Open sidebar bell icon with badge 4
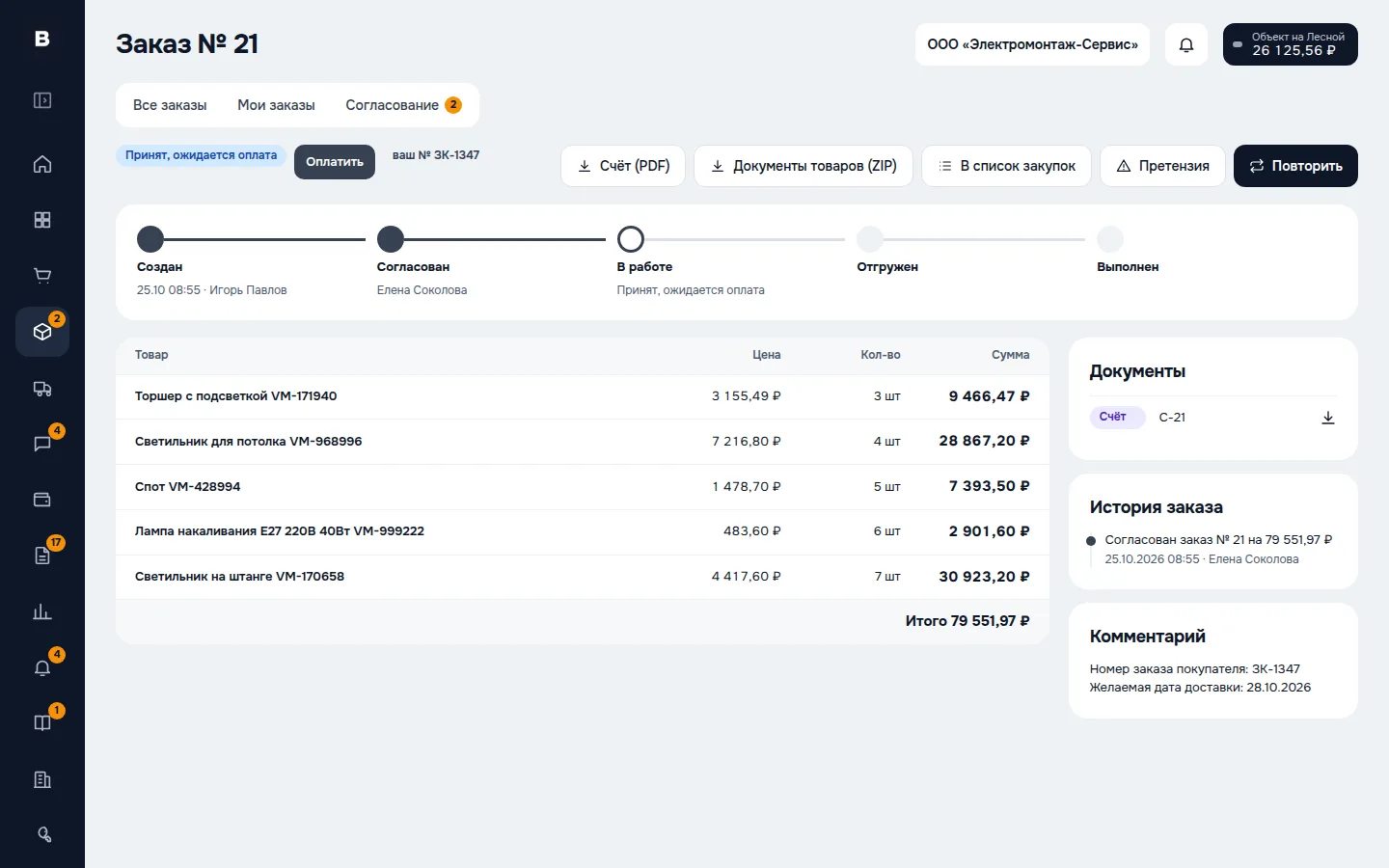Screen dimensions: 1389x868 tap(42, 667)
